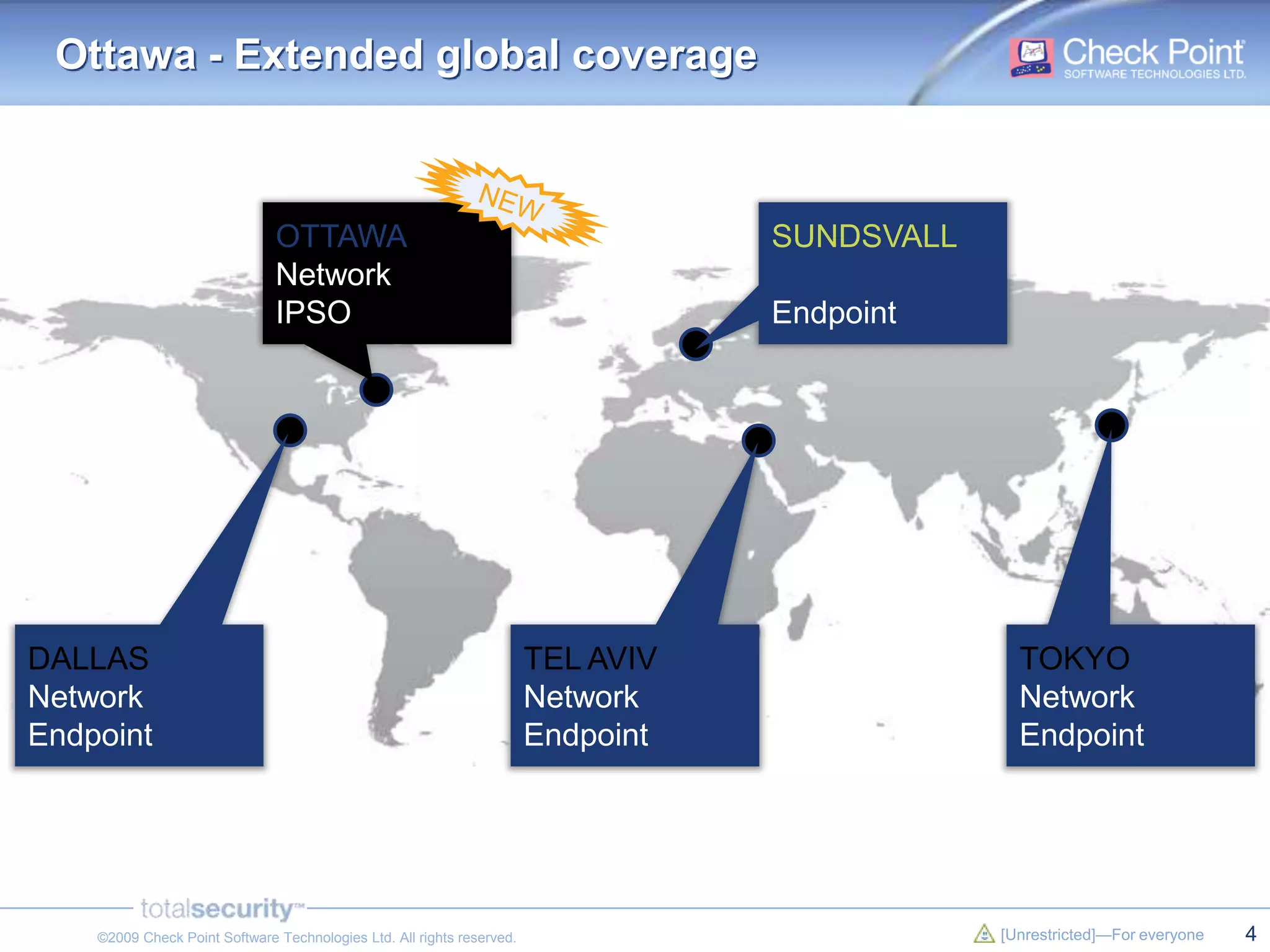Screen dimensions: 1270x952
Task: Click the Sundsvall map marker dot
Action: pos(695,344)
